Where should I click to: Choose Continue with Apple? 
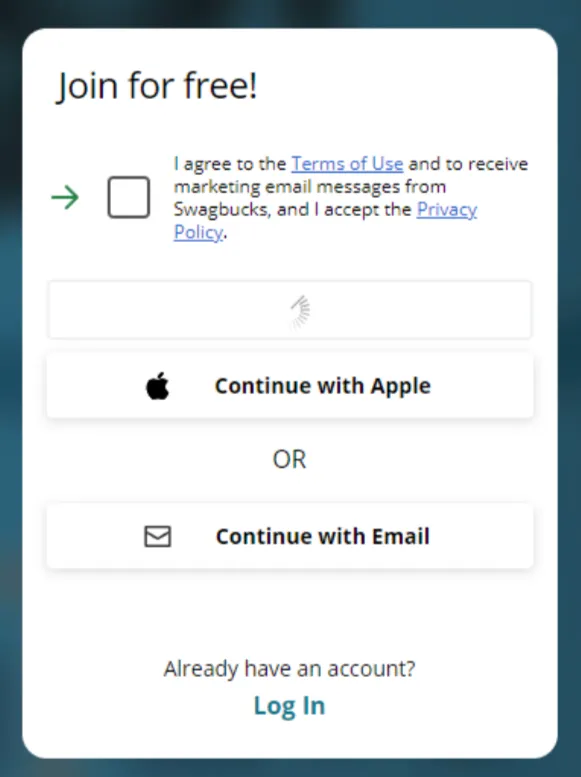click(290, 386)
